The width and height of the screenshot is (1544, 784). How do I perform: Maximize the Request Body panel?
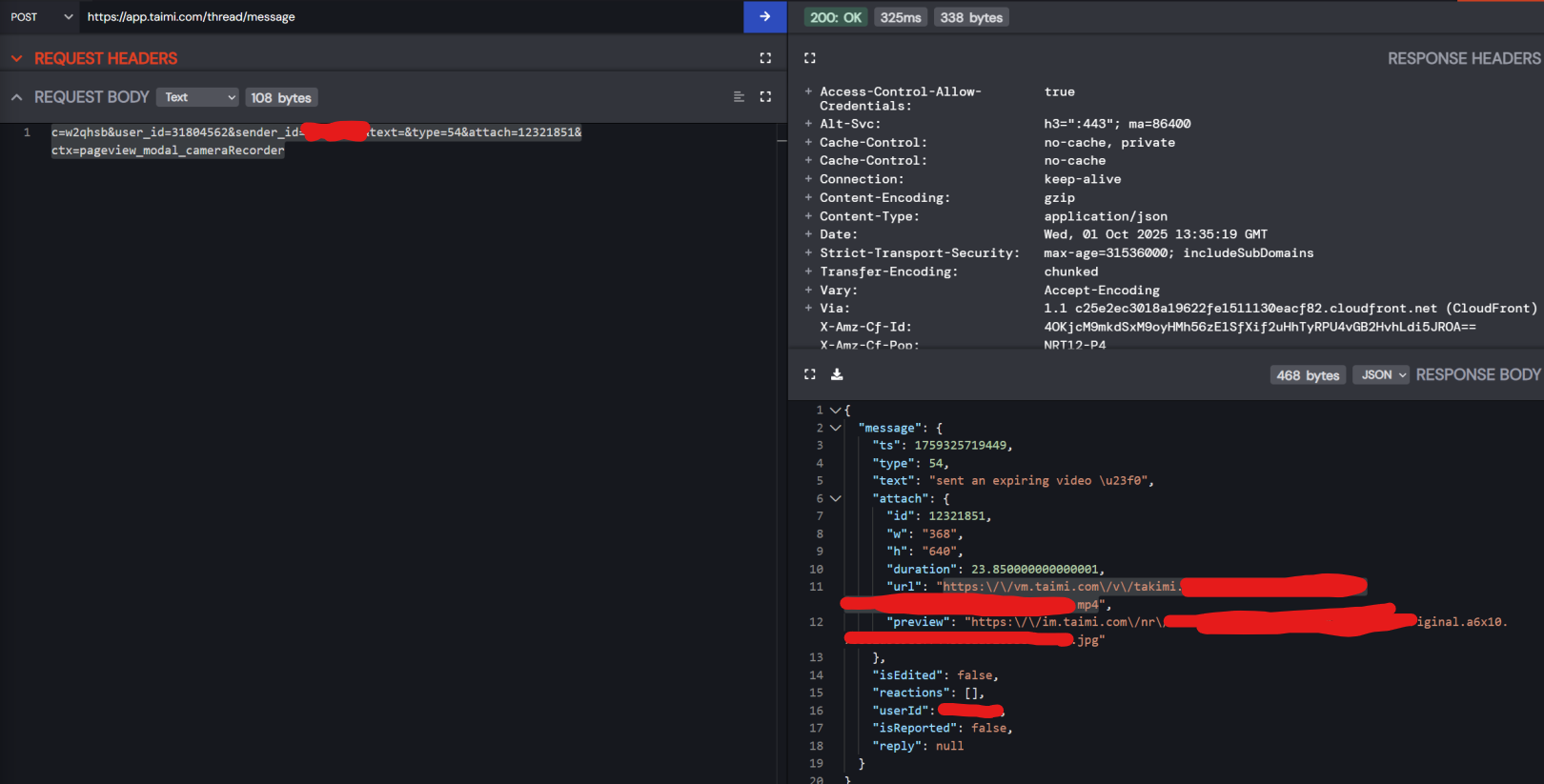[x=765, y=97]
